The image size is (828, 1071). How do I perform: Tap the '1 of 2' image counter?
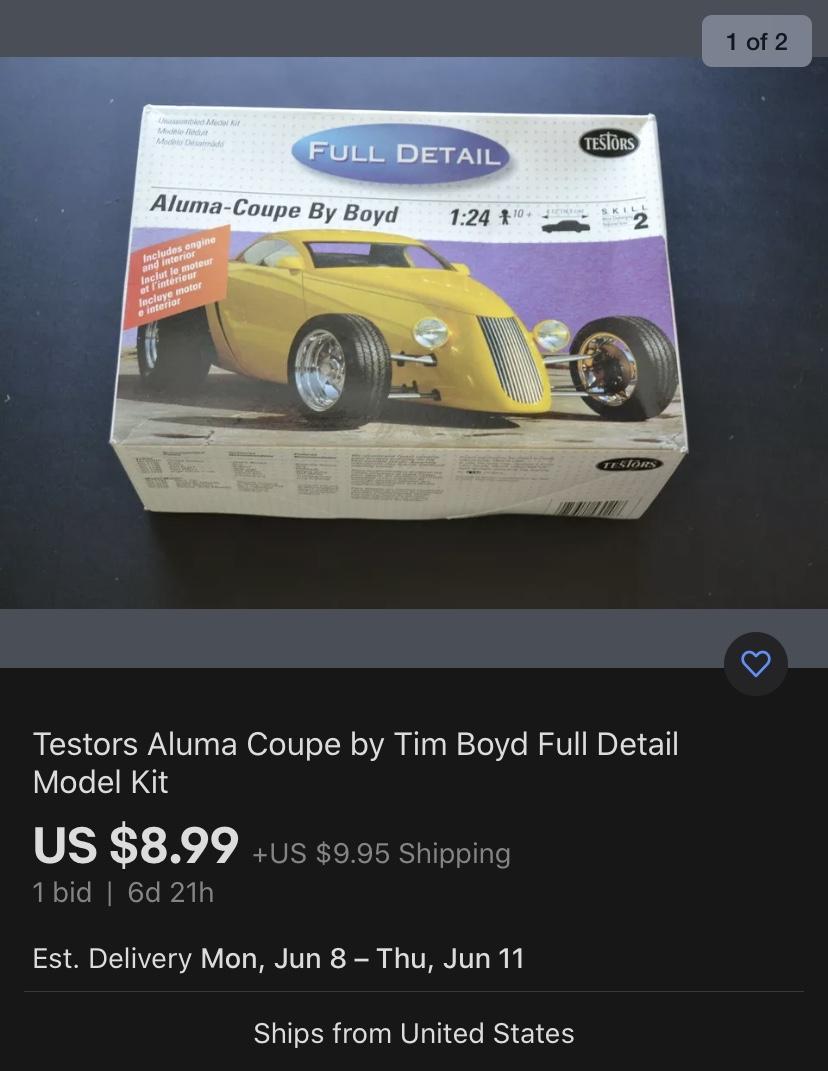pyautogui.click(x=756, y=42)
